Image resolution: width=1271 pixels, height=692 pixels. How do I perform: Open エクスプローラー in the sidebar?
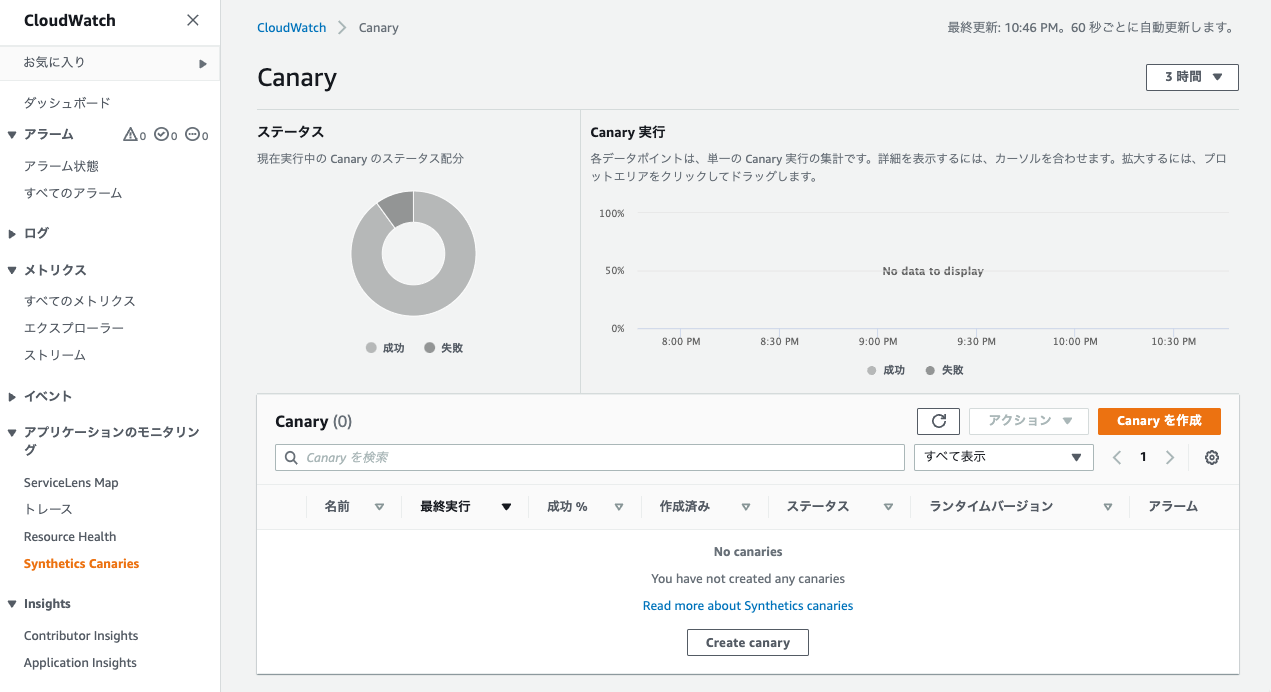[74, 328]
